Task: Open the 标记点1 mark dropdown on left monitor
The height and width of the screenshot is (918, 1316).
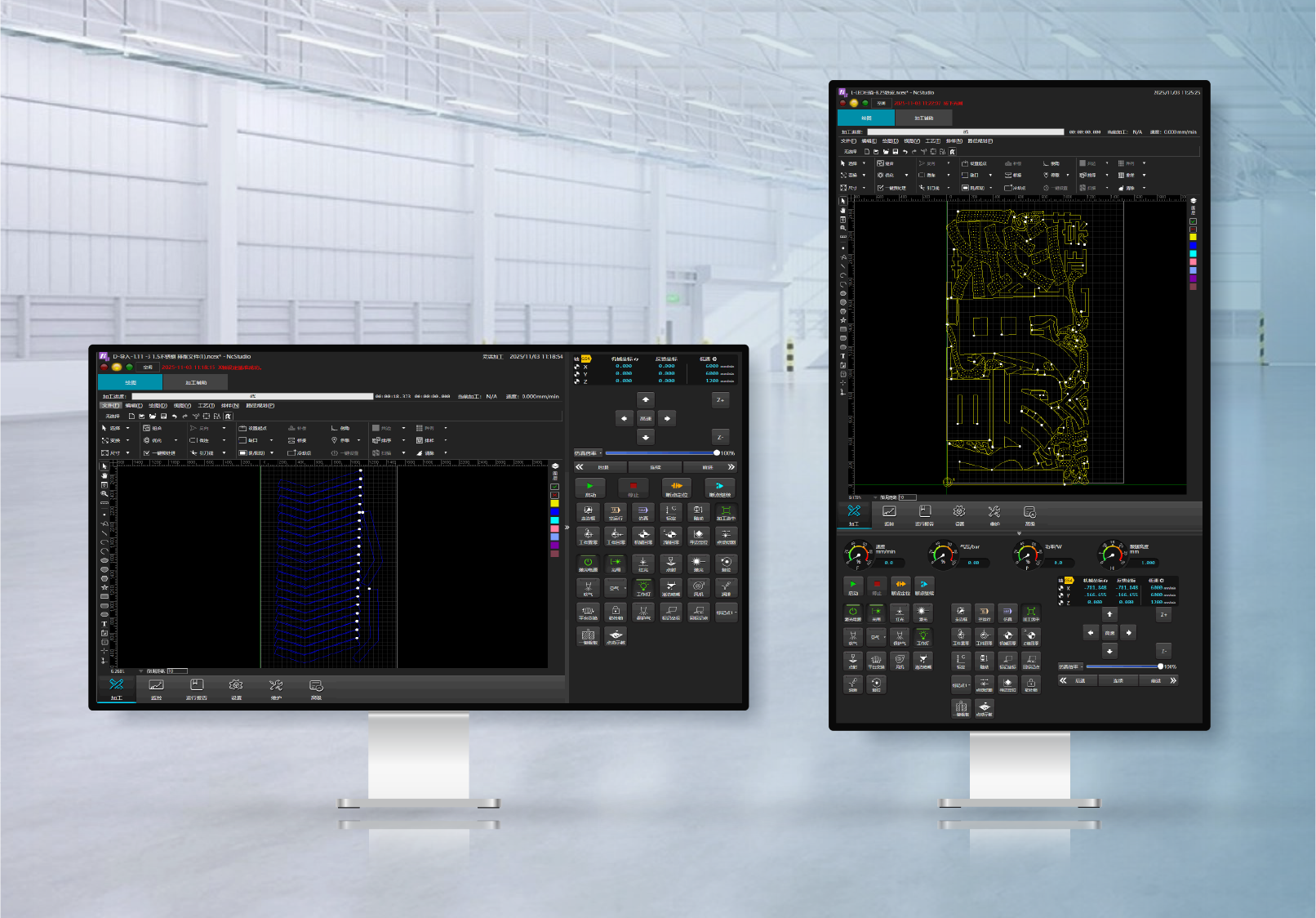Action: tap(726, 613)
